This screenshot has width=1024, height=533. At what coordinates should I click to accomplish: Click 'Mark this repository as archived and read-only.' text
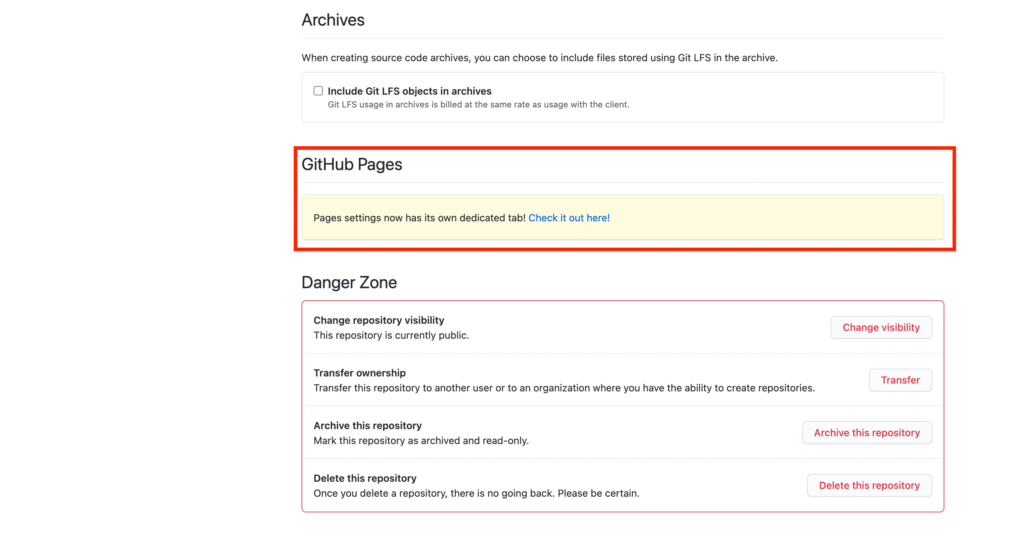click(421, 441)
